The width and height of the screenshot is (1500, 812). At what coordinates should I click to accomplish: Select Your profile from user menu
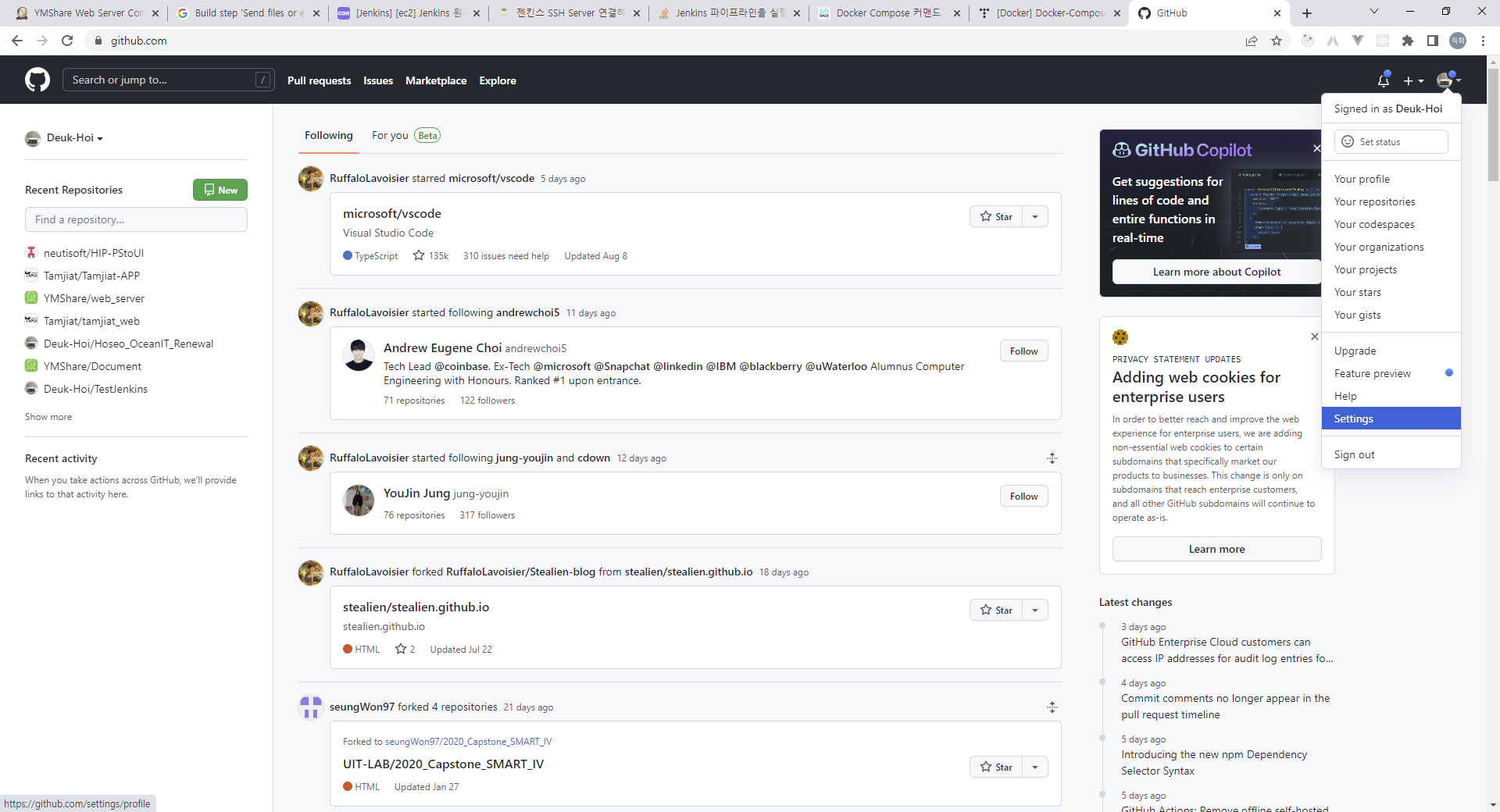click(x=1391, y=179)
